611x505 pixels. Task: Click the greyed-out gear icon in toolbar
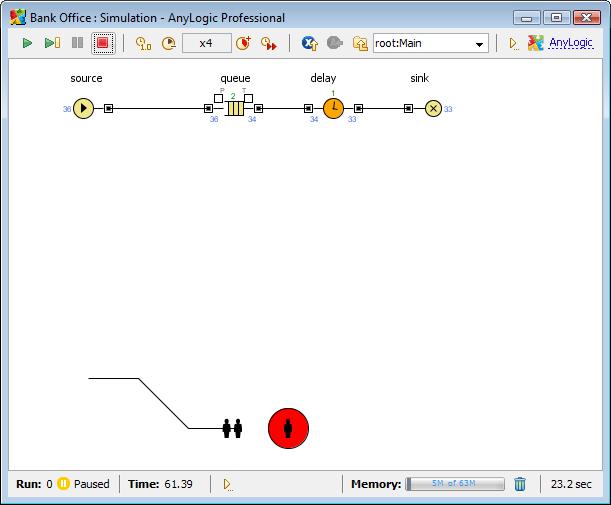[334, 43]
